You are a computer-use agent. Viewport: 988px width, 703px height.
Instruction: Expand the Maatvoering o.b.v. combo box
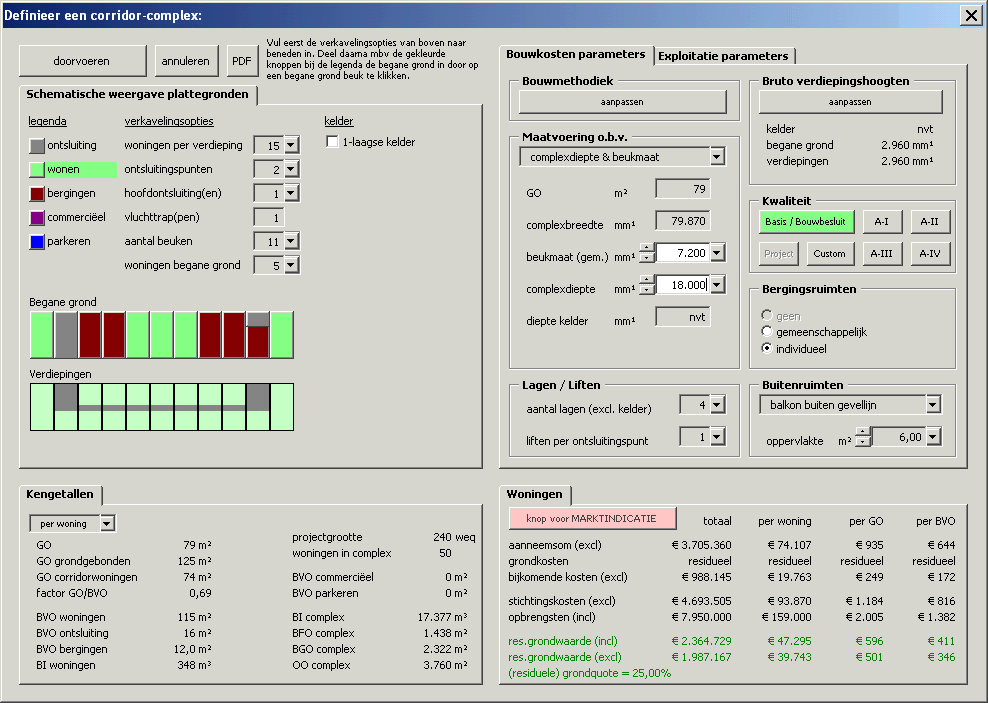tap(716, 157)
